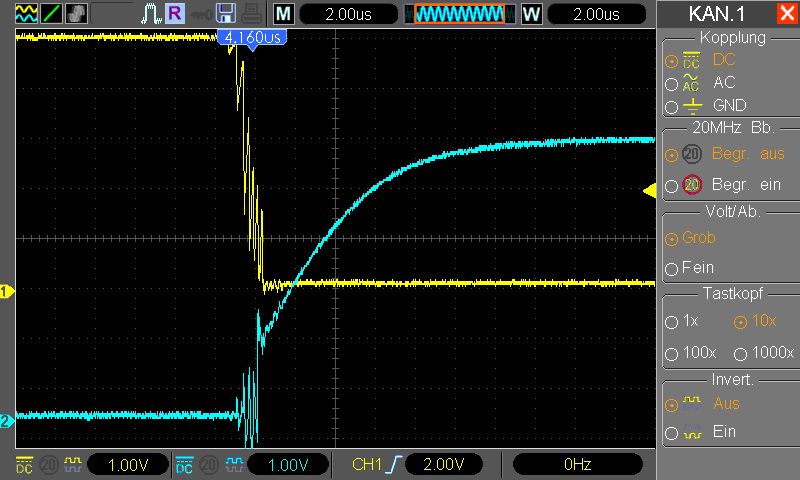Click the KAN.1 panel title

[716, 14]
